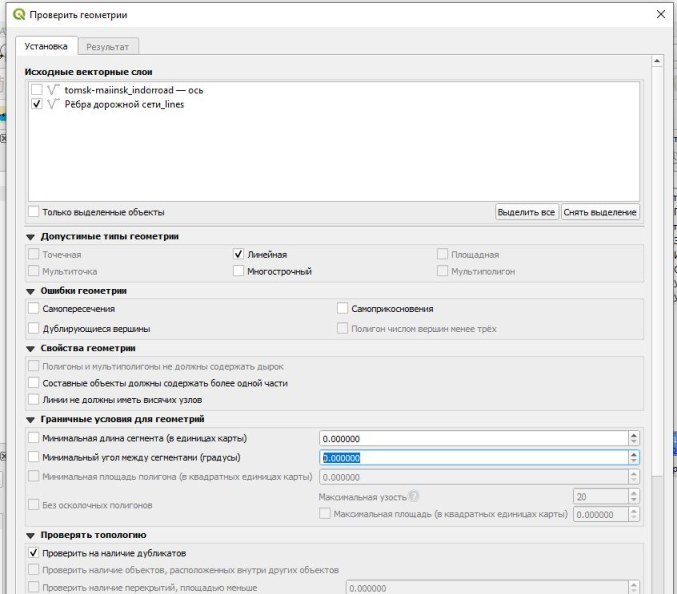This screenshot has width=677, height=594.
Task: Switch to the Результат tab
Action: pos(108,47)
